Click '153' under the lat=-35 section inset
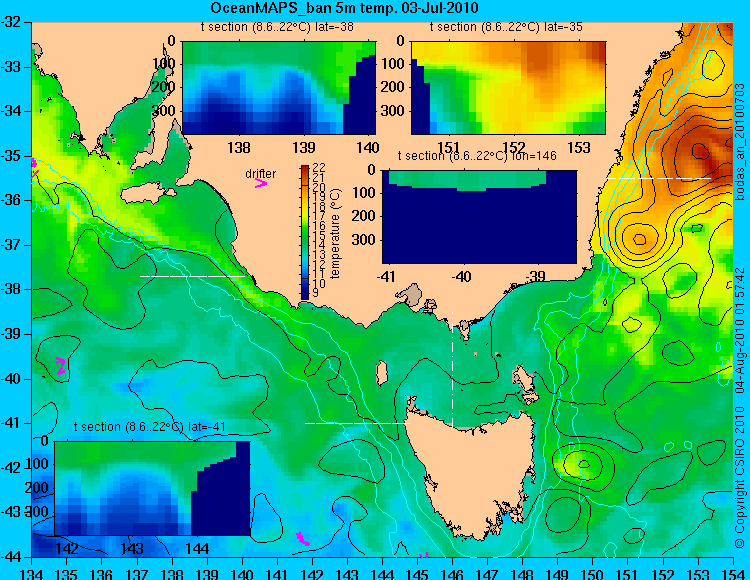Image resolution: width=750 pixels, height=580 pixels. click(579, 147)
